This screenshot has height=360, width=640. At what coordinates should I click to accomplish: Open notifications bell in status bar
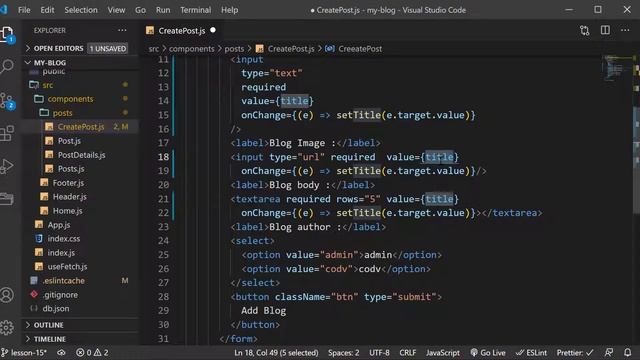pos(627,352)
